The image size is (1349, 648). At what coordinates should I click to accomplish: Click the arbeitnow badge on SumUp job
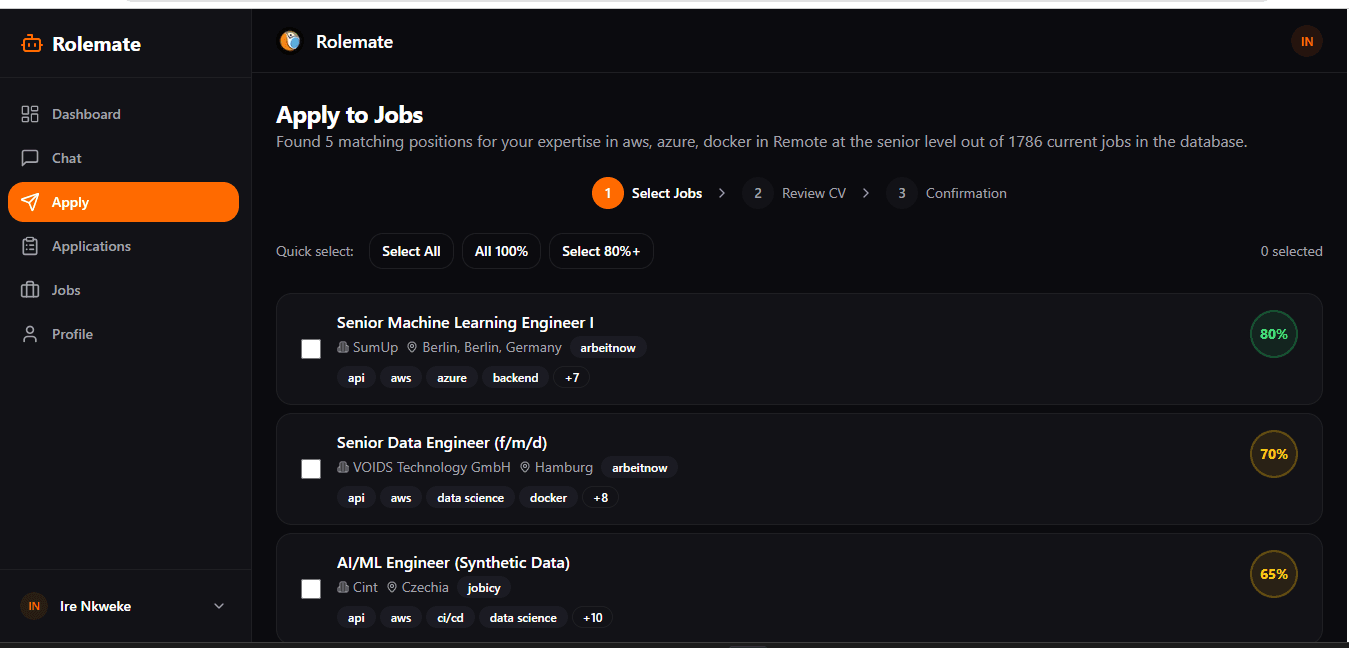tap(609, 348)
